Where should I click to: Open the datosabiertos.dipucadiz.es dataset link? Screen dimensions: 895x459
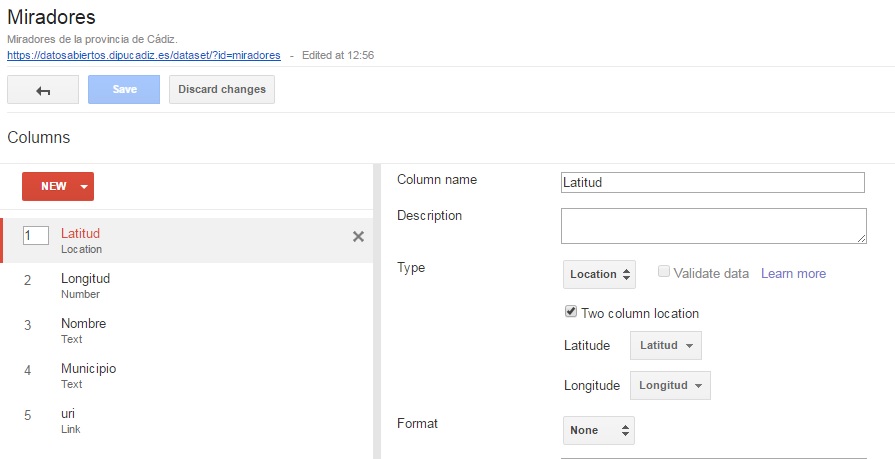coord(144,55)
